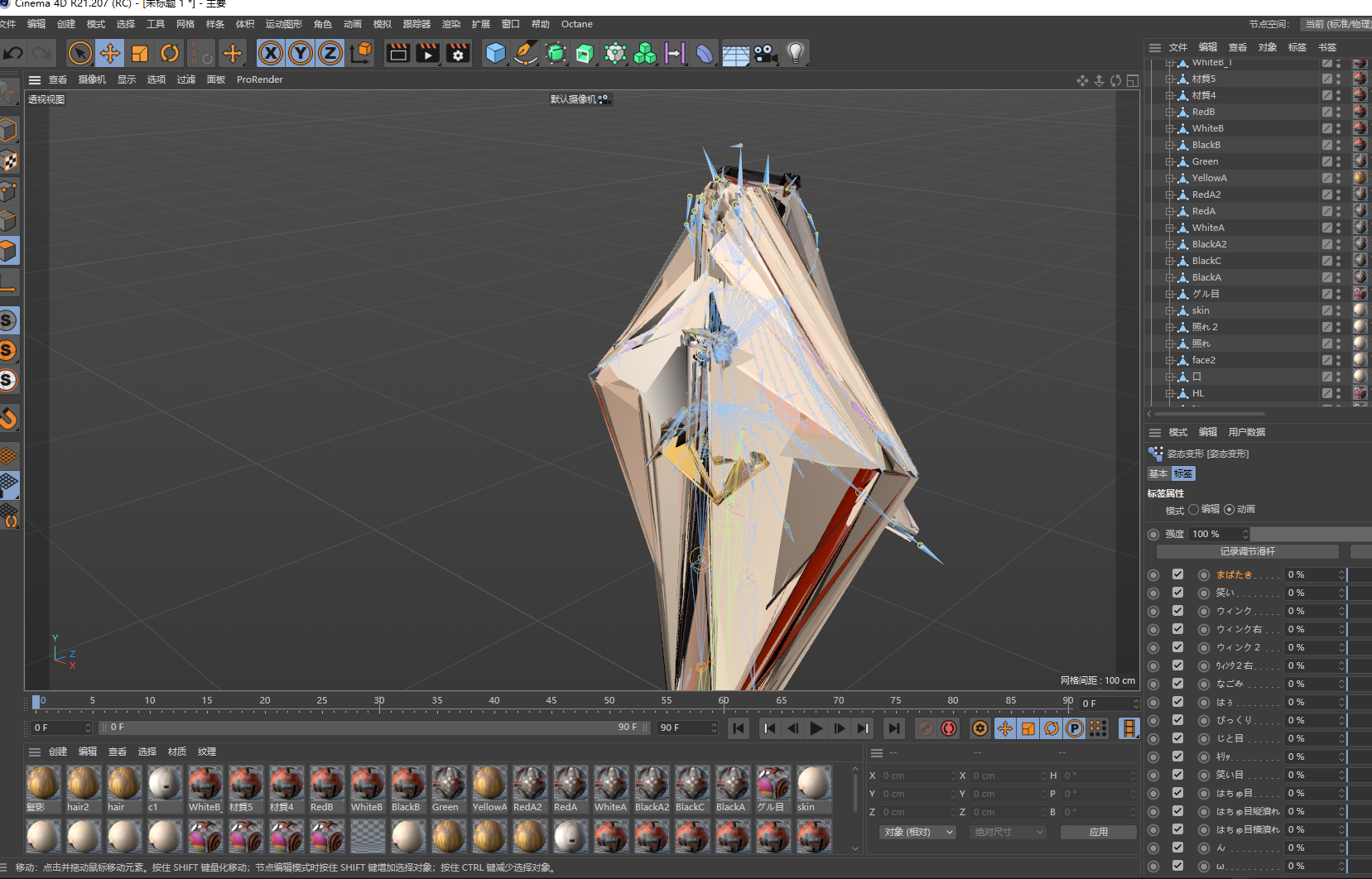Click the X position input field

917,776
